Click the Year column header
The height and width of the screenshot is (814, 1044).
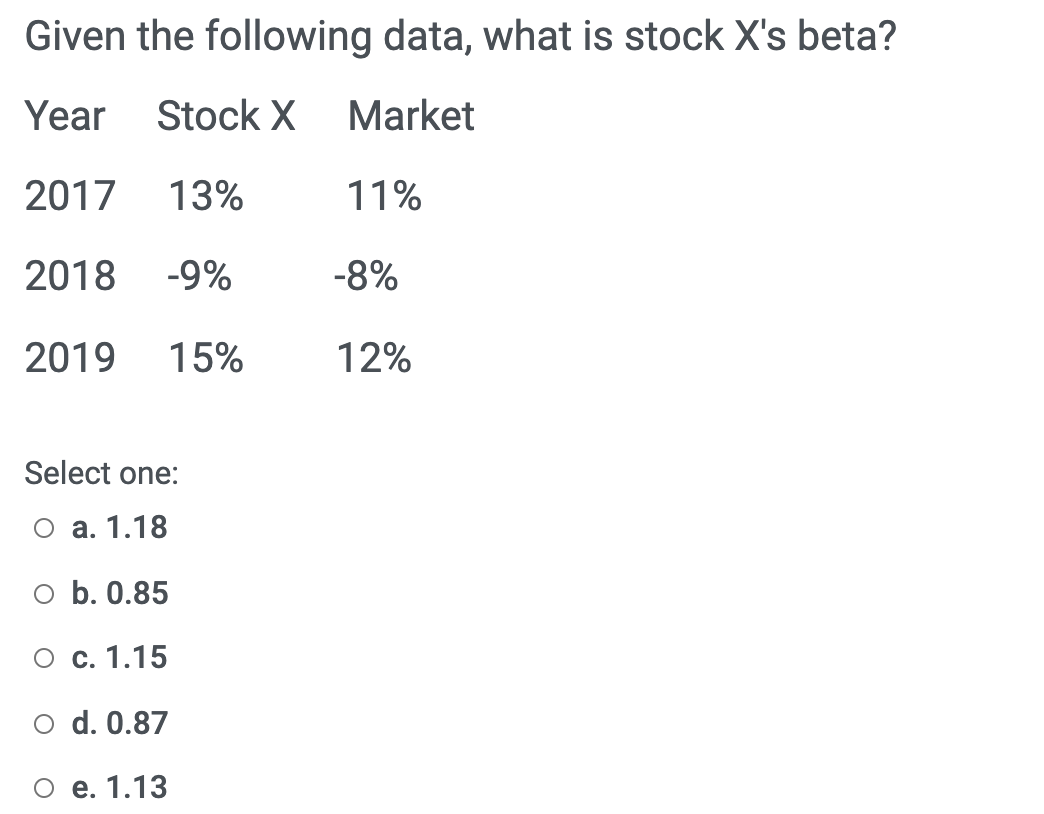pyautogui.click(x=65, y=117)
